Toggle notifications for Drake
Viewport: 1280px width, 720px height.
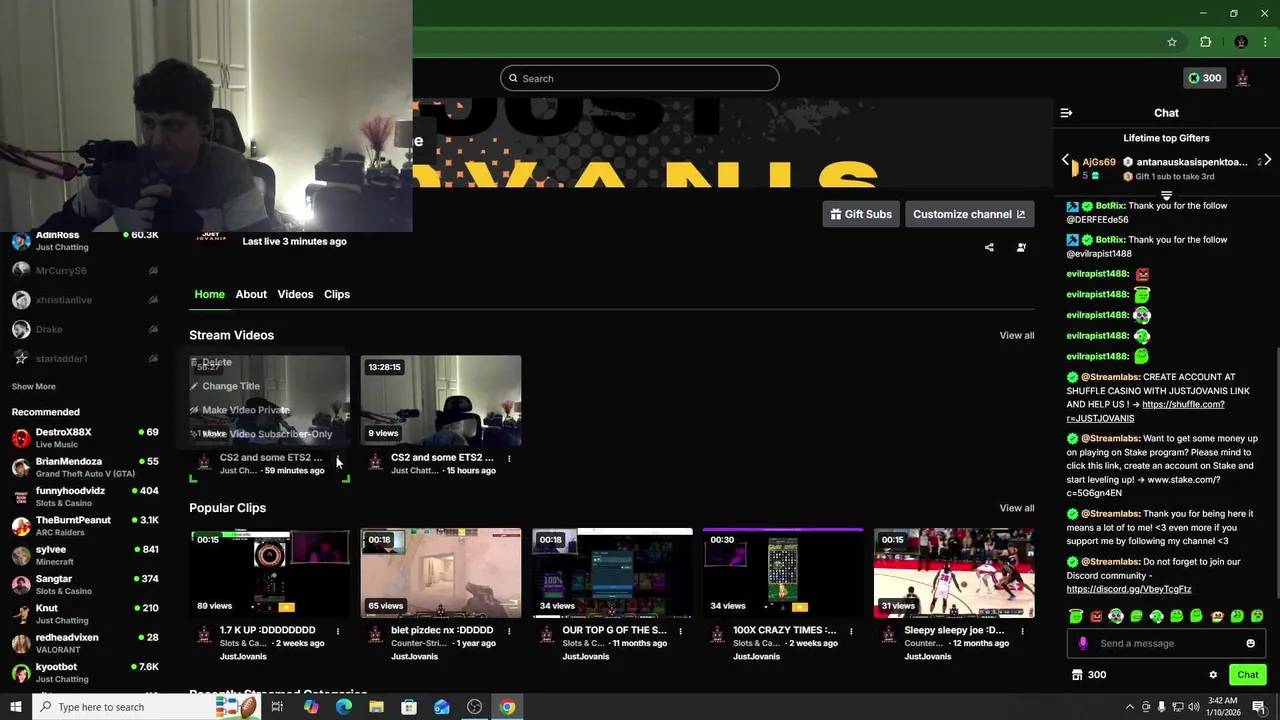point(153,329)
